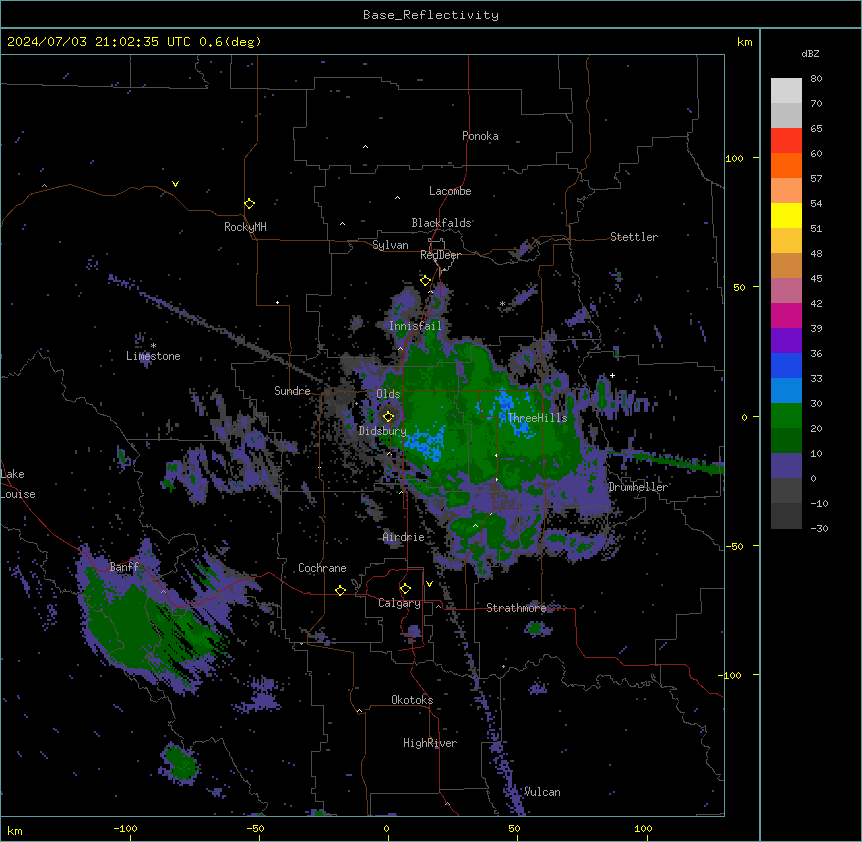Click the HighRiver label

pyautogui.click(x=430, y=743)
